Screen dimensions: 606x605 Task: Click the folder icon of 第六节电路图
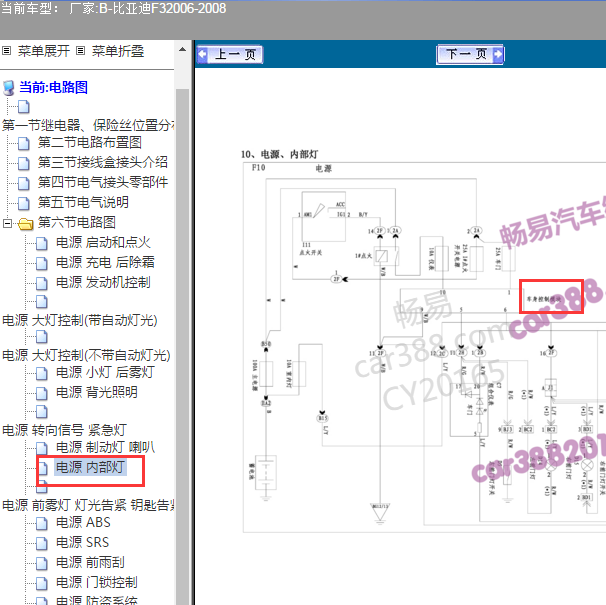pos(26,224)
